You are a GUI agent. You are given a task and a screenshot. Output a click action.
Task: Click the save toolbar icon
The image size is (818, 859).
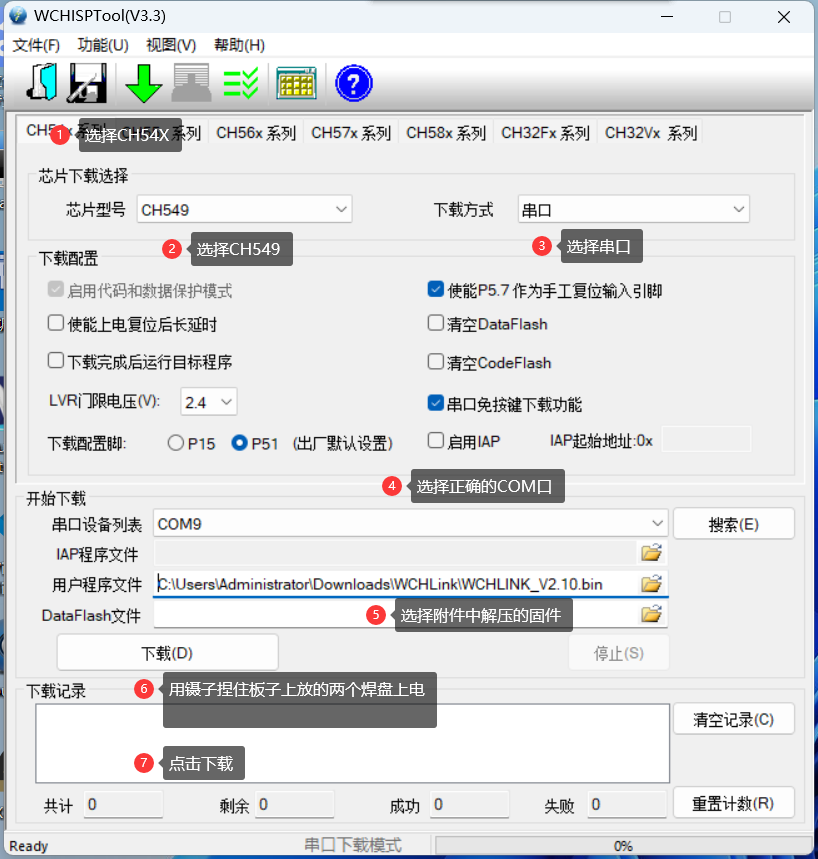coord(86,83)
